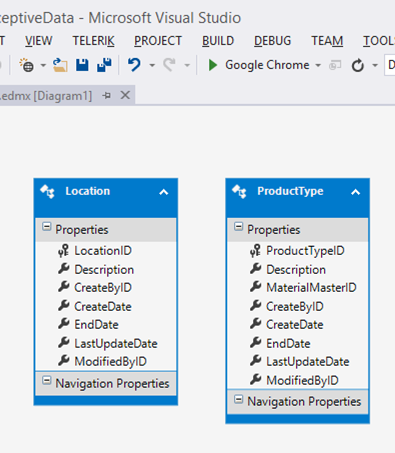The height and width of the screenshot is (453, 395).
Task: Open the browser target dropdown arrow after Google Chrome
Action: click(x=318, y=65)
